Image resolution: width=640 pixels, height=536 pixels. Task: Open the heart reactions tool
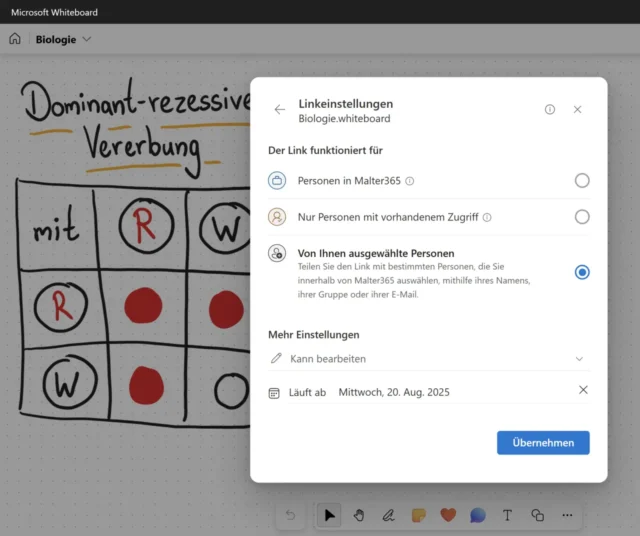pyautogui.click(x=448, y=515)
